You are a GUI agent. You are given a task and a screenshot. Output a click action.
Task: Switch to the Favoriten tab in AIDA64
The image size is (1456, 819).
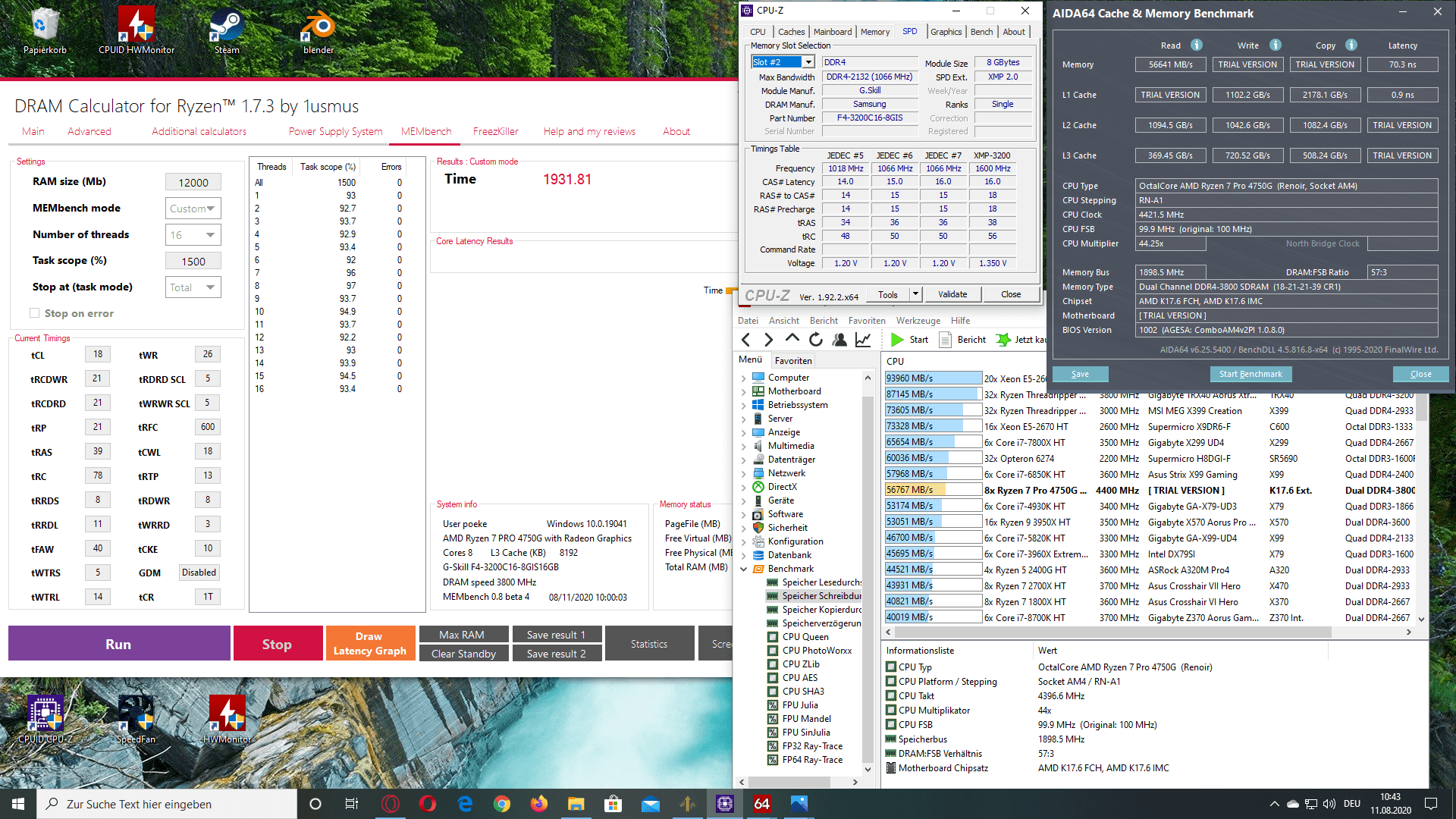pyautogui.click(x=793, y=361)
